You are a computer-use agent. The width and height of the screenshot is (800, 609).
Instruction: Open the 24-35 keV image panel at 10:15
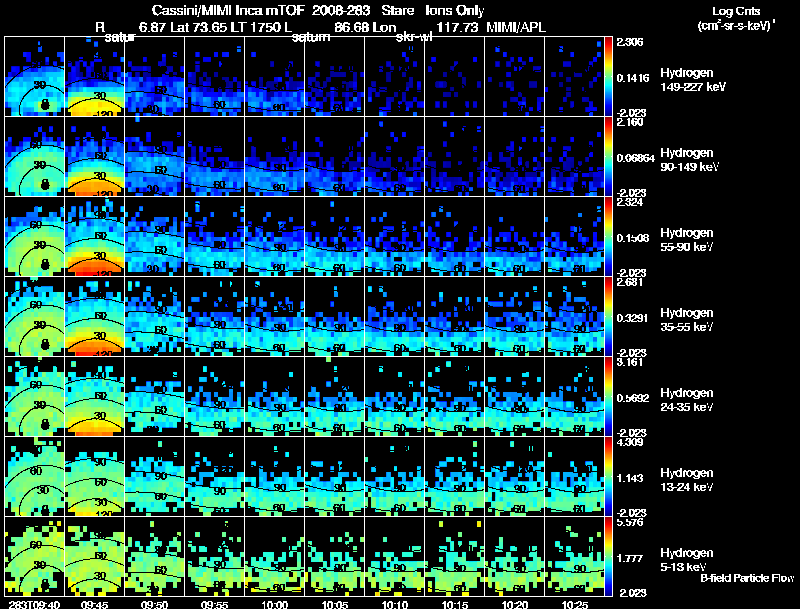coord(455,396)
